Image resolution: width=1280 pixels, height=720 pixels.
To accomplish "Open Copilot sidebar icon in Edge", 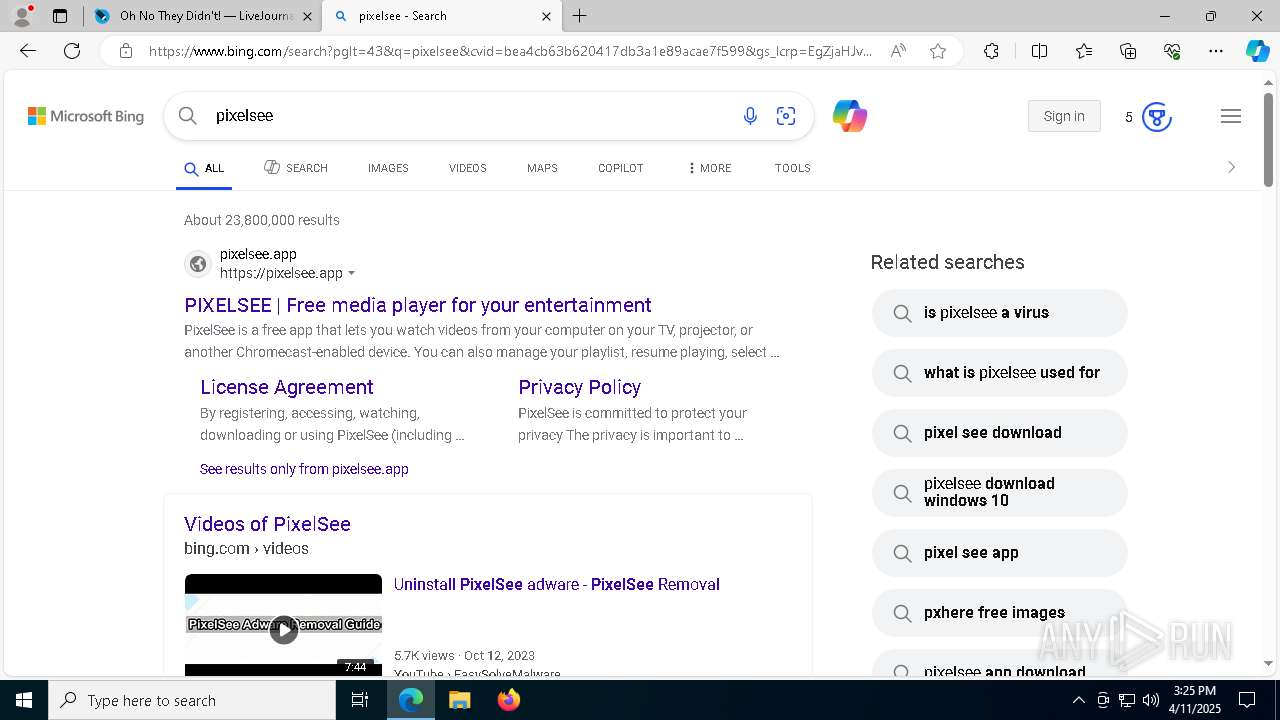I will pos(1257,51).
